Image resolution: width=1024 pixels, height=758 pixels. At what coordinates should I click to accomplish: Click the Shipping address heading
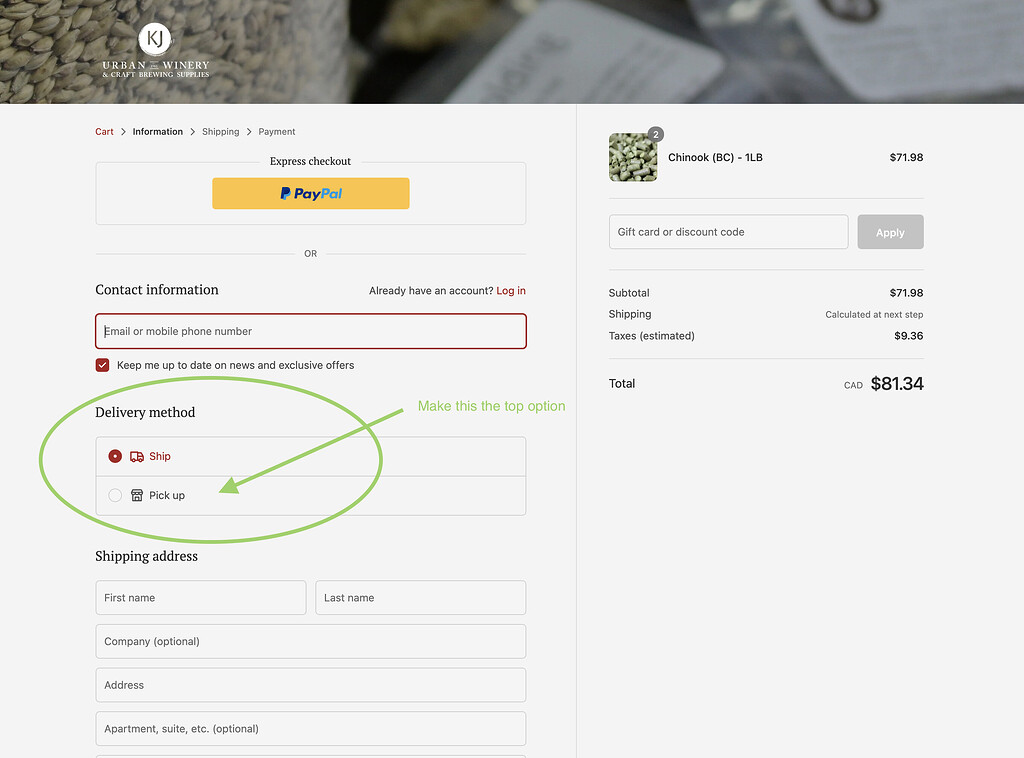click(x=146, y=556)
